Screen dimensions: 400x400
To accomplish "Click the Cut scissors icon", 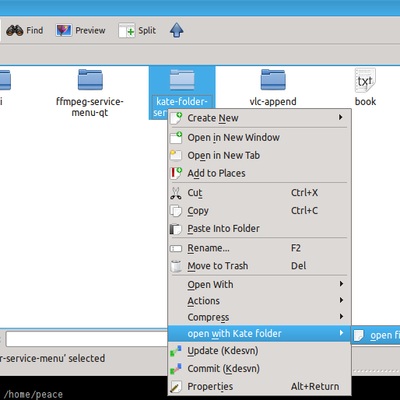I will [176, 193].
